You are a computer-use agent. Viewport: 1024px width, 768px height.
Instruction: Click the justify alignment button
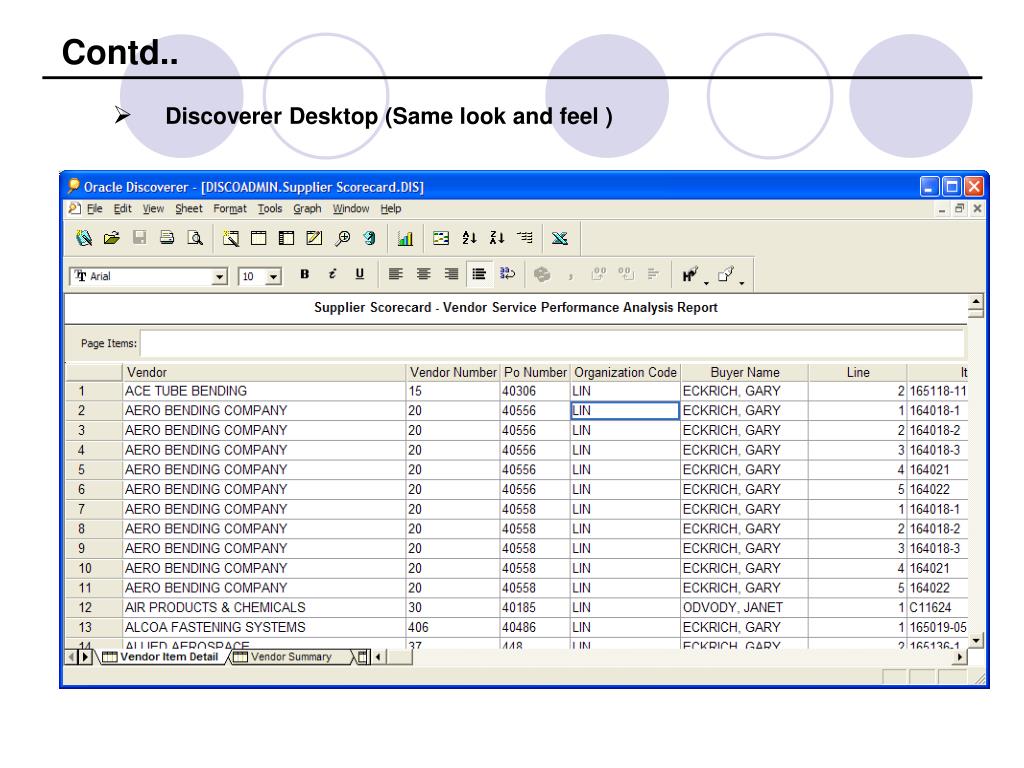479,274
